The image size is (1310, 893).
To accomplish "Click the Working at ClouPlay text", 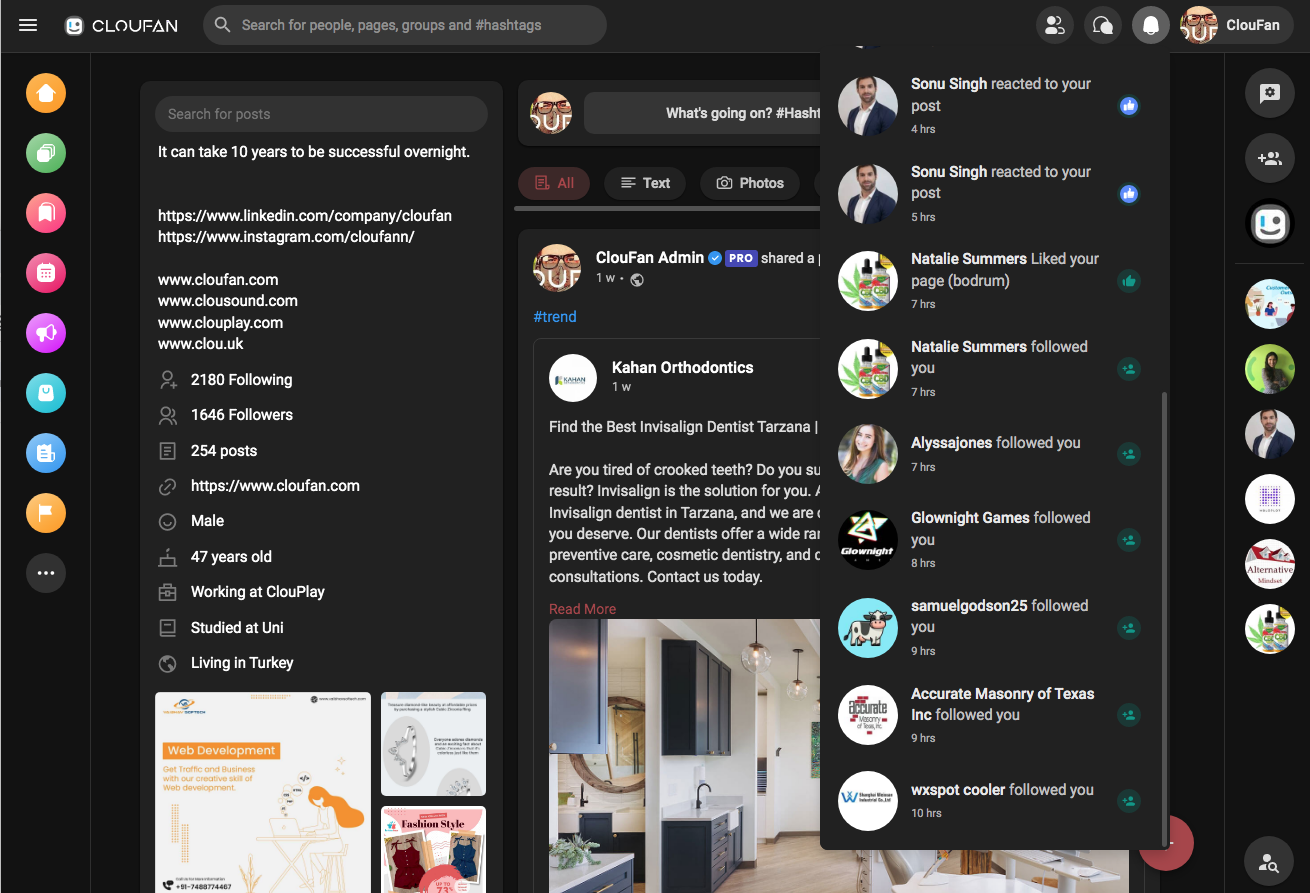I will (x=258, y=592).
